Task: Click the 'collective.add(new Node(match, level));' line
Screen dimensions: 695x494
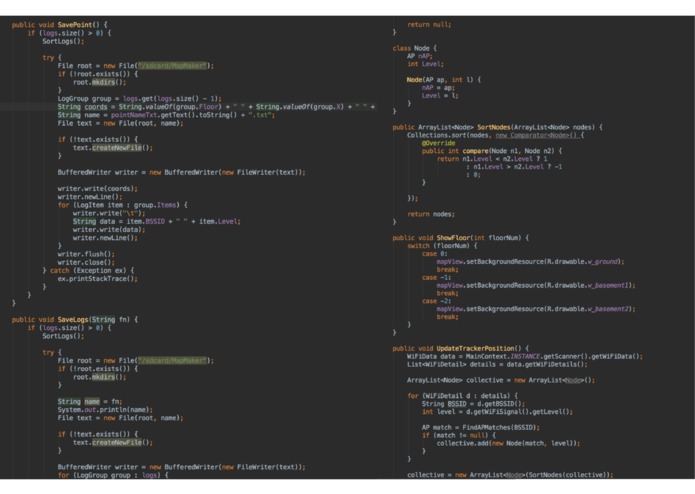Action: pos(508,443)
